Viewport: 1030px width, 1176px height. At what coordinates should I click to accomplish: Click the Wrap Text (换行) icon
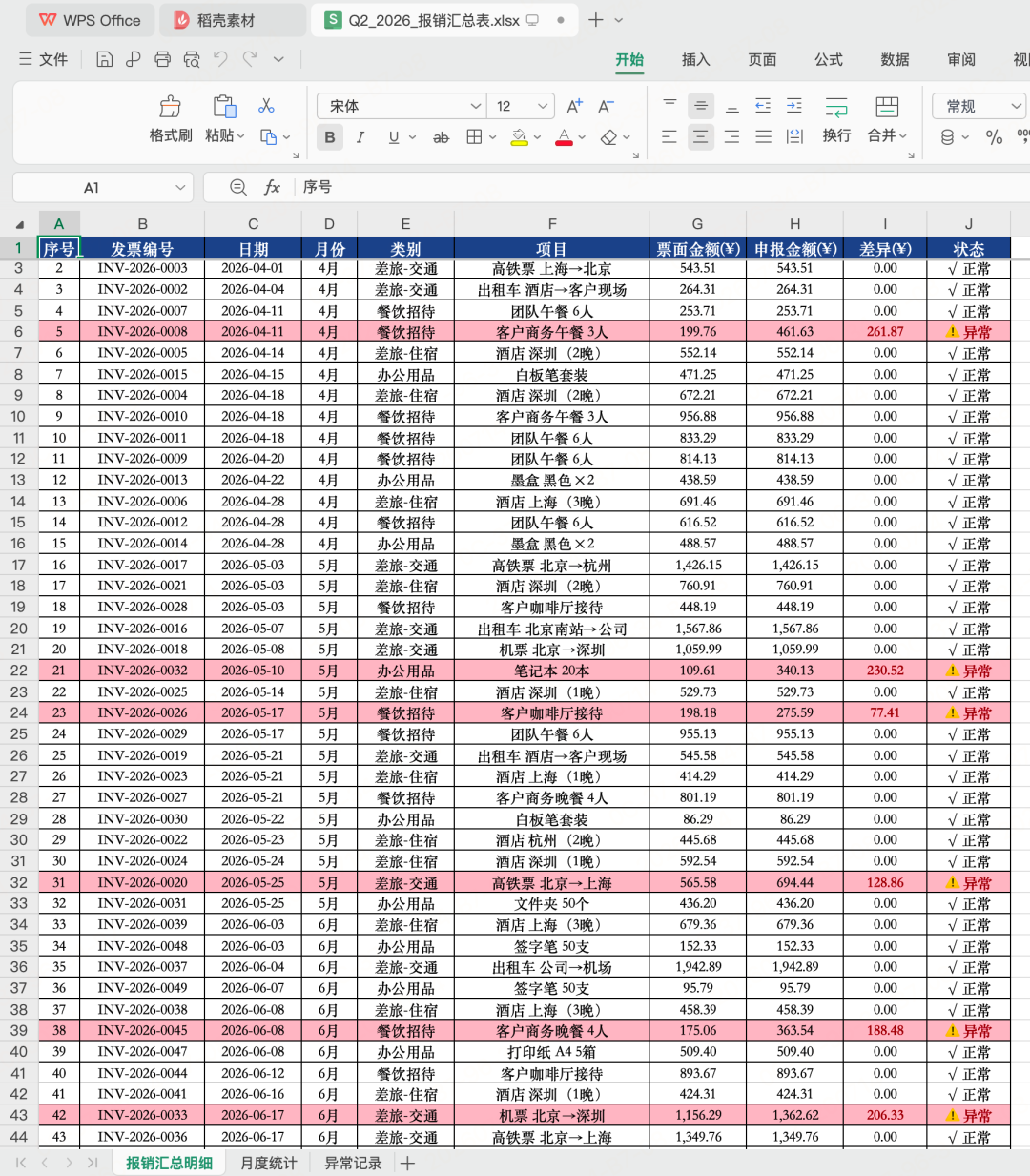(836, 106)
